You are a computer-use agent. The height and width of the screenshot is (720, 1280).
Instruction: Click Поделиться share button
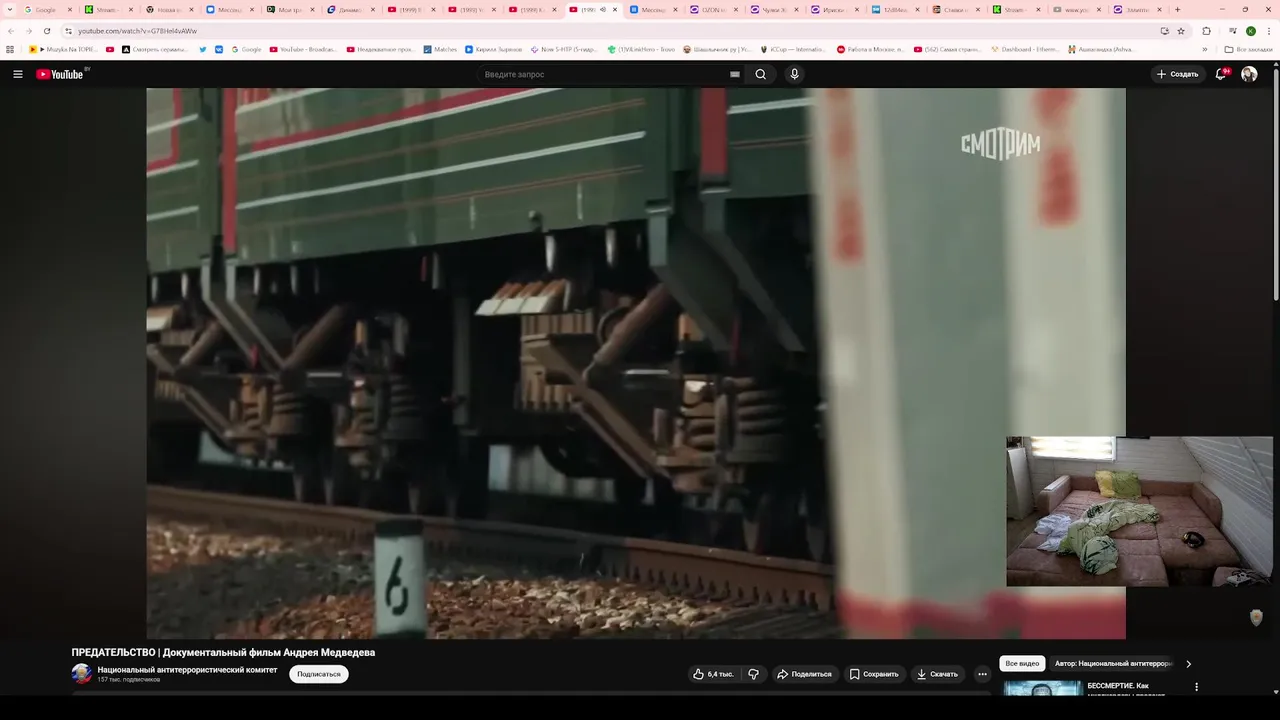point(805,674)
